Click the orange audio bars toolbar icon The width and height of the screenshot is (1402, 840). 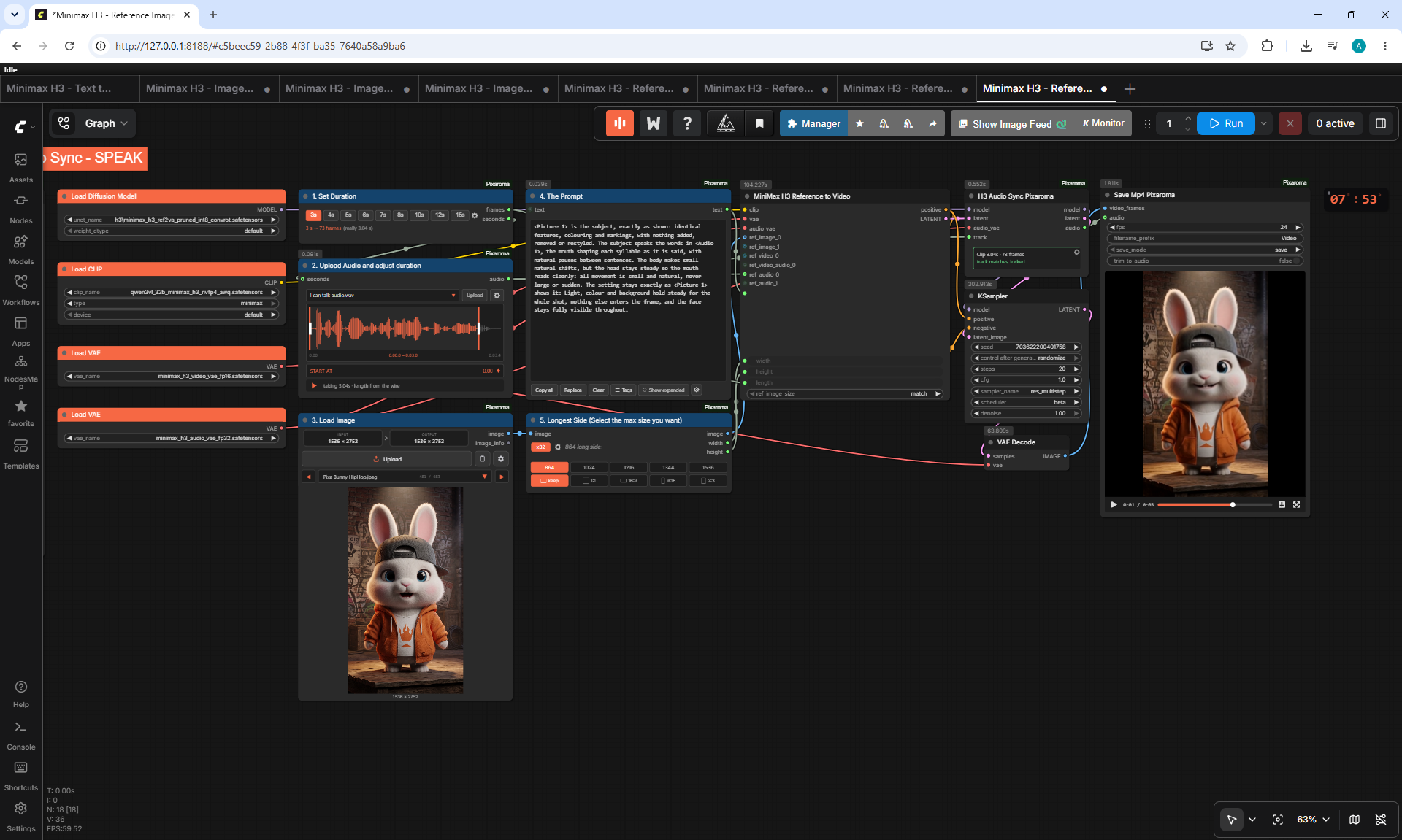pos(619,123)
